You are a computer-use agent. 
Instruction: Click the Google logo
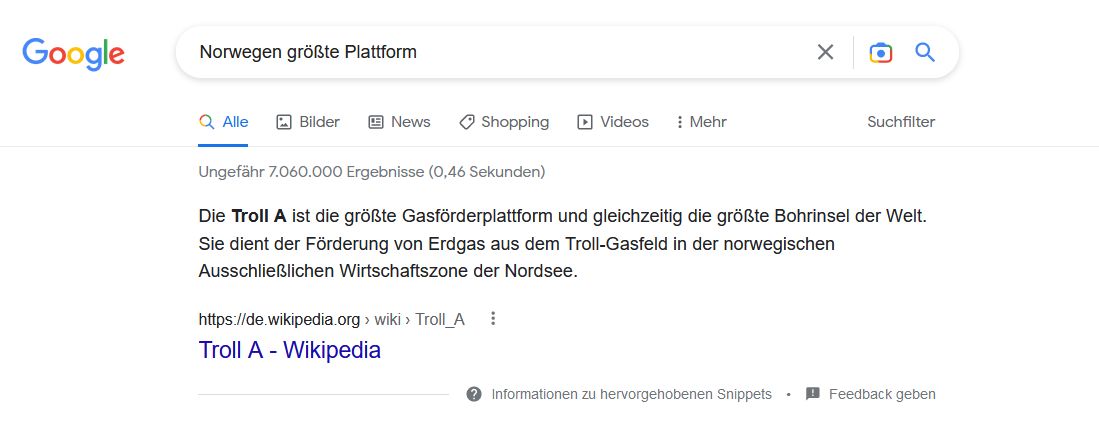73,53
